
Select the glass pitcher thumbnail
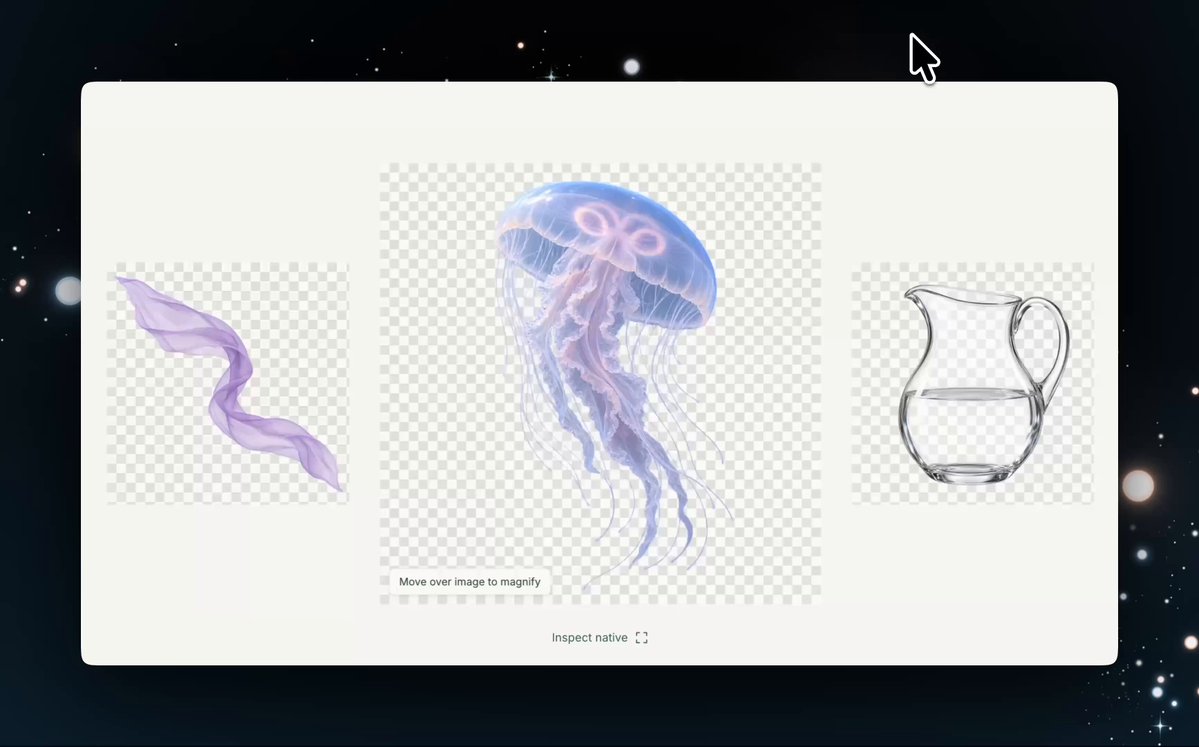(972, 383)
